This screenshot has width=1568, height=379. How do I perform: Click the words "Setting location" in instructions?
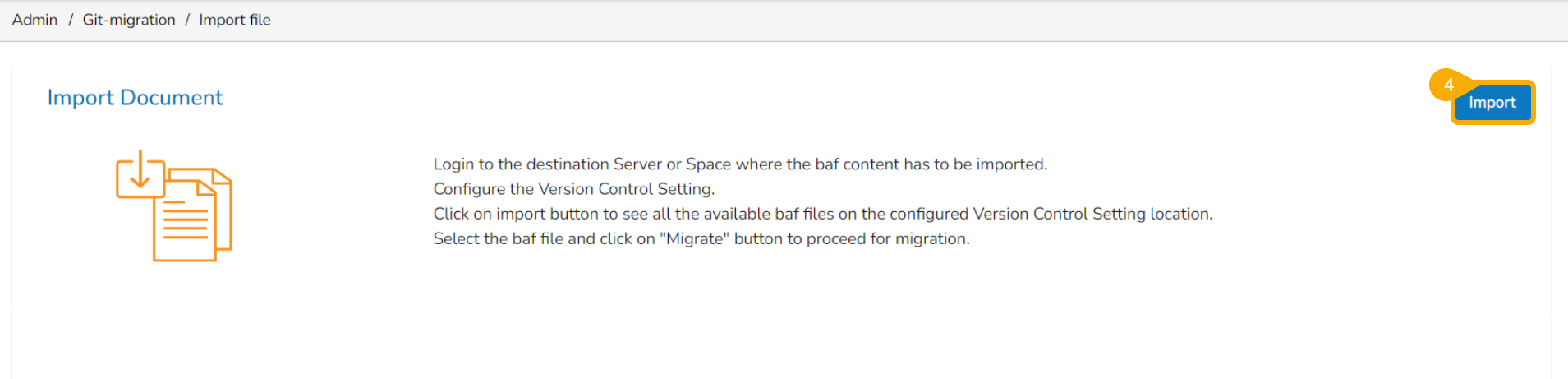pos(1151,214)
